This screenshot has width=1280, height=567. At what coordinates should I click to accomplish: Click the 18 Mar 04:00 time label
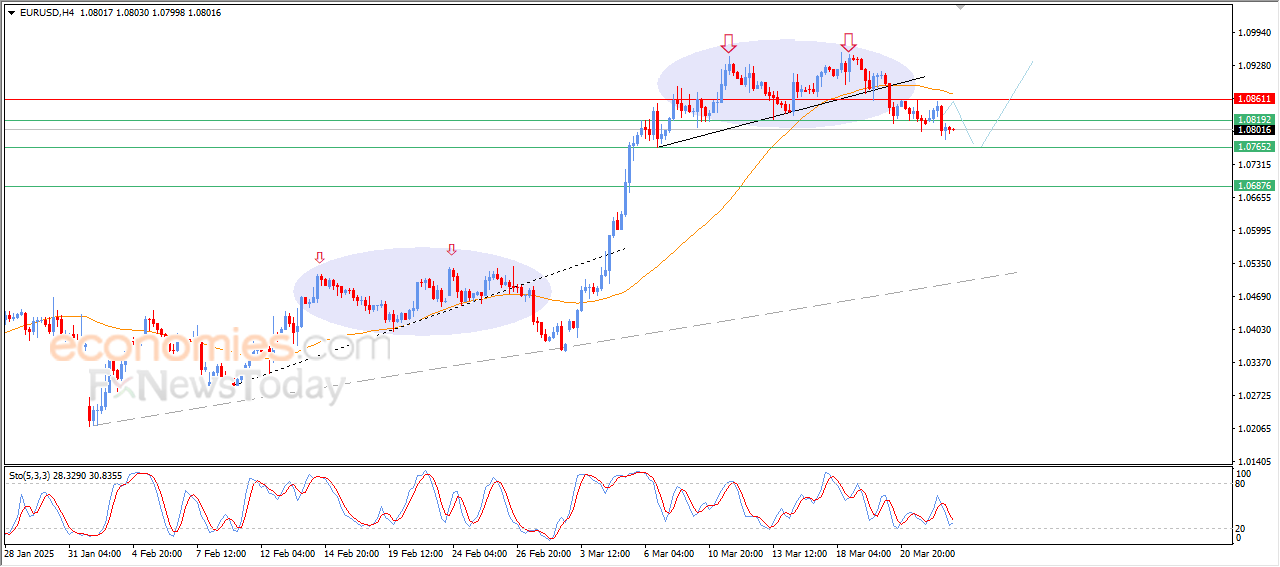[864, 552]
